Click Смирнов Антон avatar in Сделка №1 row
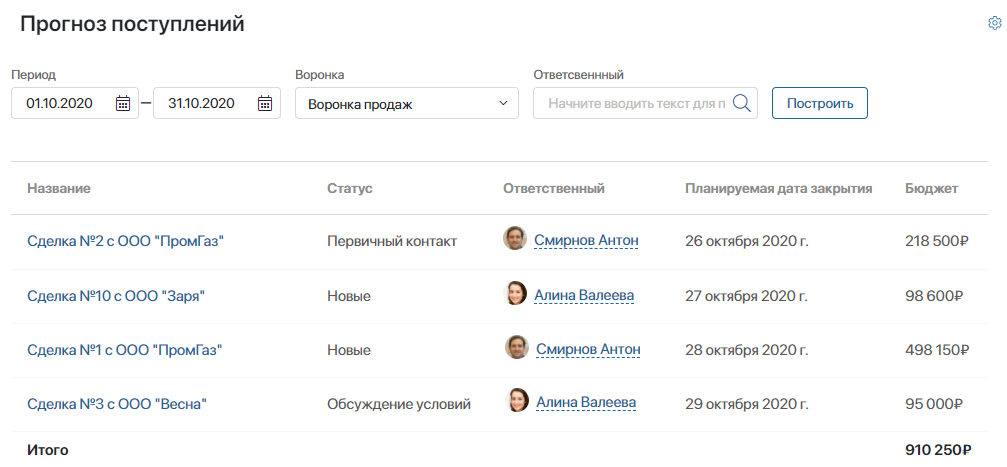Screen dimensions: 1007x467 point(517,347)
